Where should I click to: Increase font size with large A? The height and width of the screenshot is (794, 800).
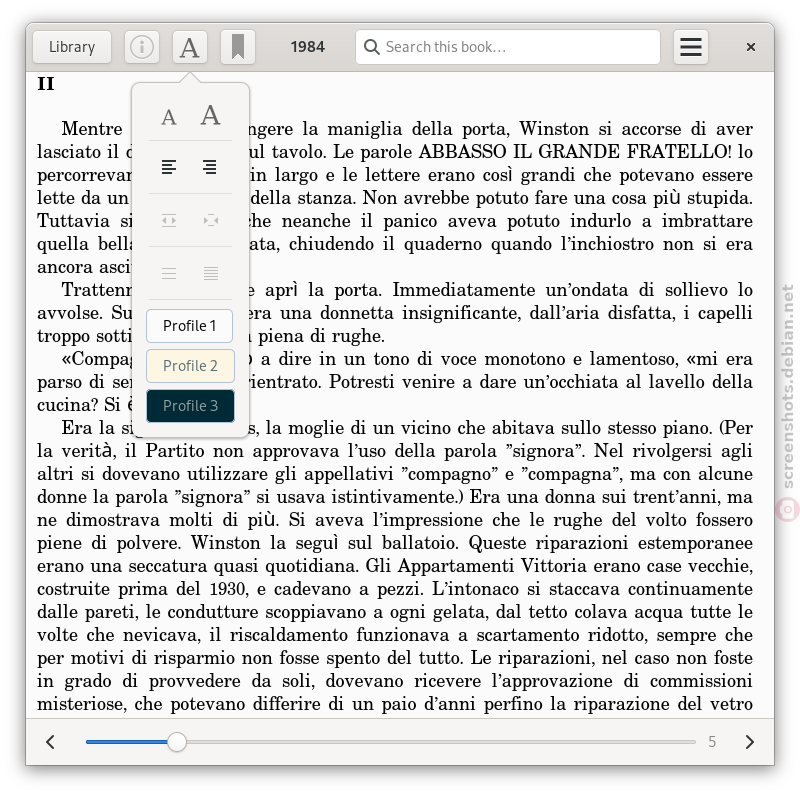point(210,115)
